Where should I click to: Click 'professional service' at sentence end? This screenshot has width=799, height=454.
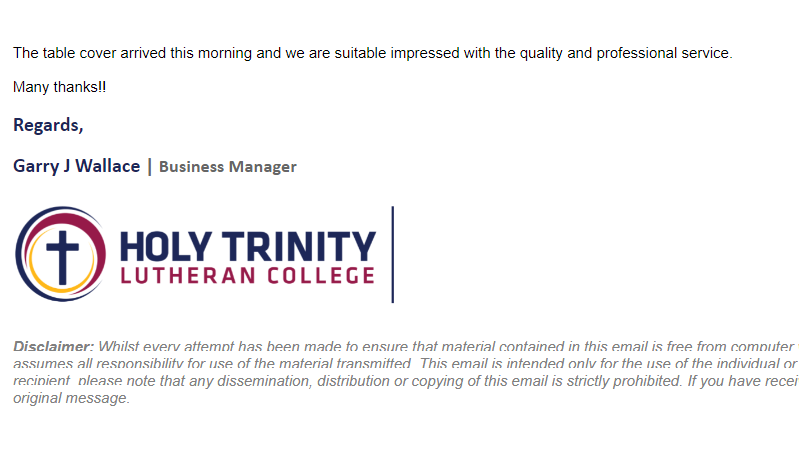coord(663,53)
